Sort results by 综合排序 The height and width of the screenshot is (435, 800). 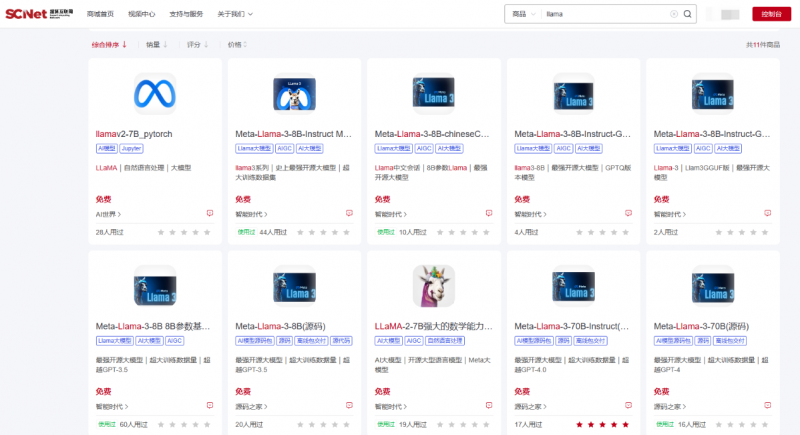click(x=109, y=45)
